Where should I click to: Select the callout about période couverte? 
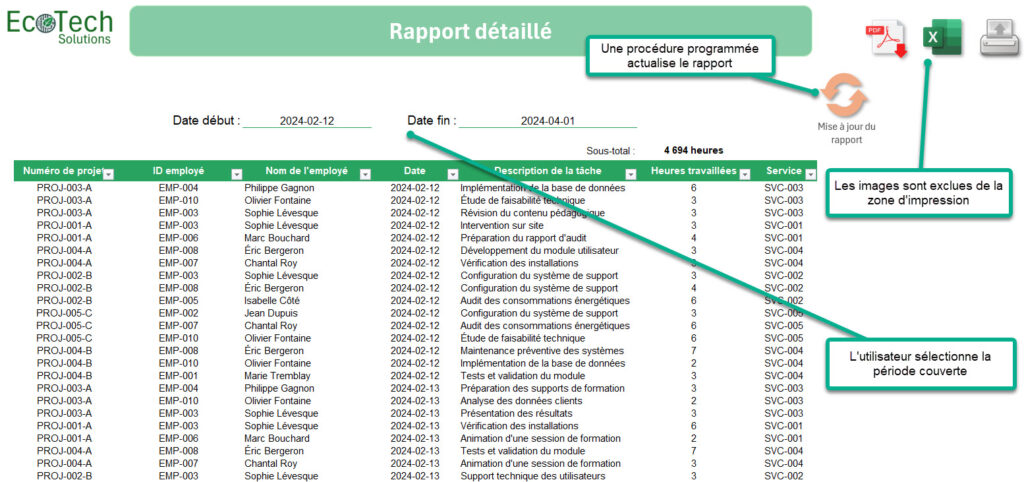(x=919, y=364)
